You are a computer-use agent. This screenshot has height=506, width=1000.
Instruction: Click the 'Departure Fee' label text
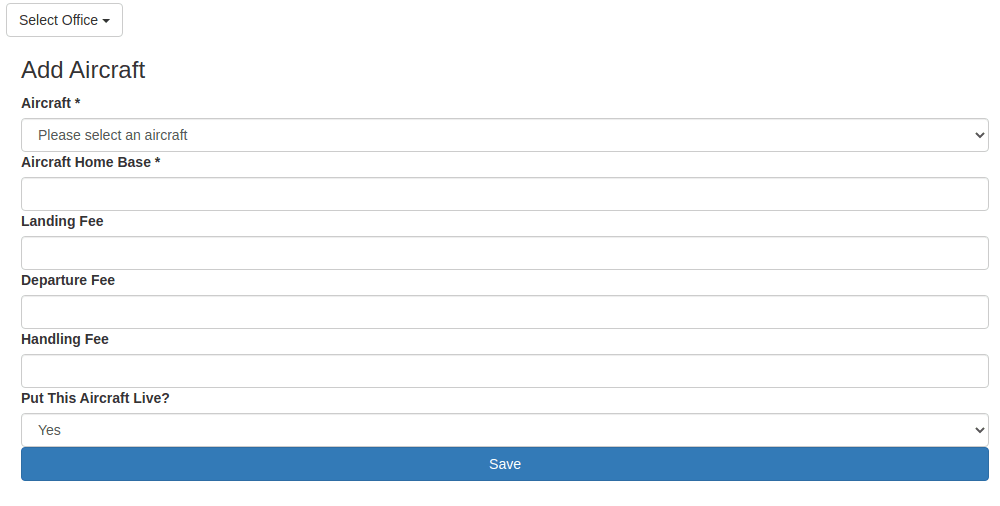click(x=68, y=280)
